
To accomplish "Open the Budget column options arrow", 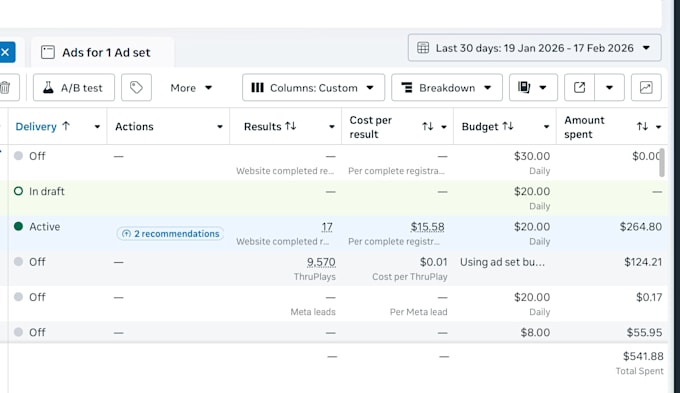I will (546, 127).
